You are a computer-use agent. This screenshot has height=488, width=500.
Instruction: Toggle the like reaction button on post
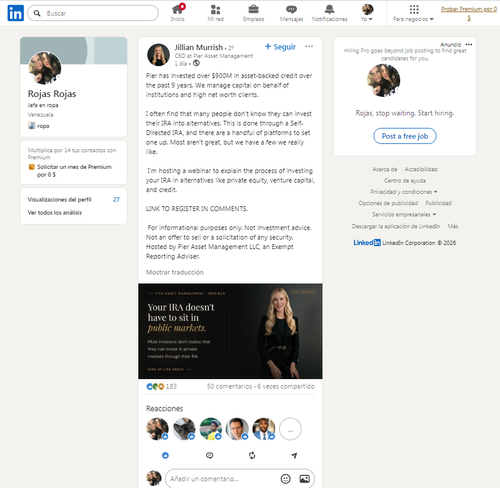coord(165,455)
